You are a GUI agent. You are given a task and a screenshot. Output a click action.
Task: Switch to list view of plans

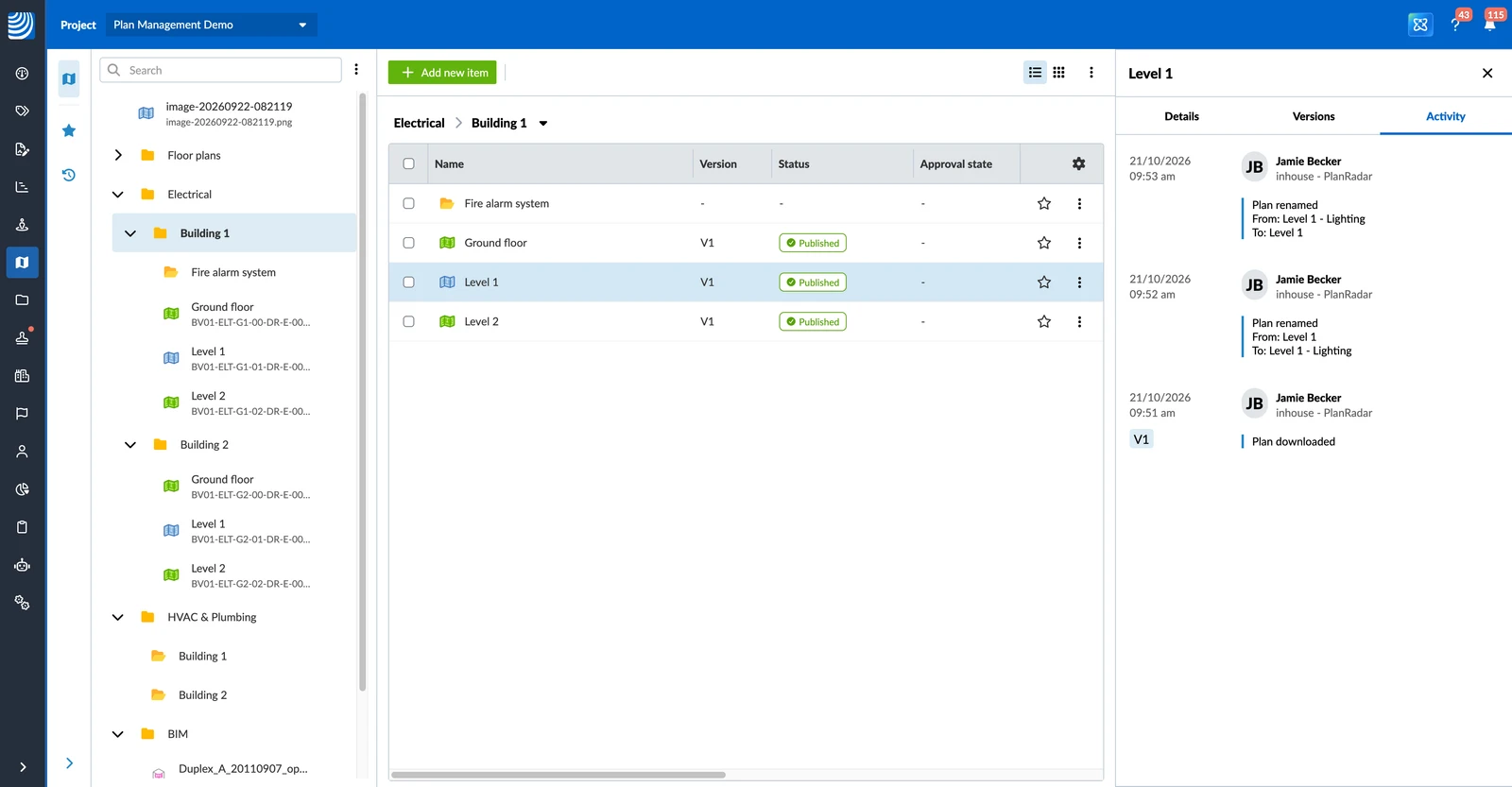(1036, 73)
